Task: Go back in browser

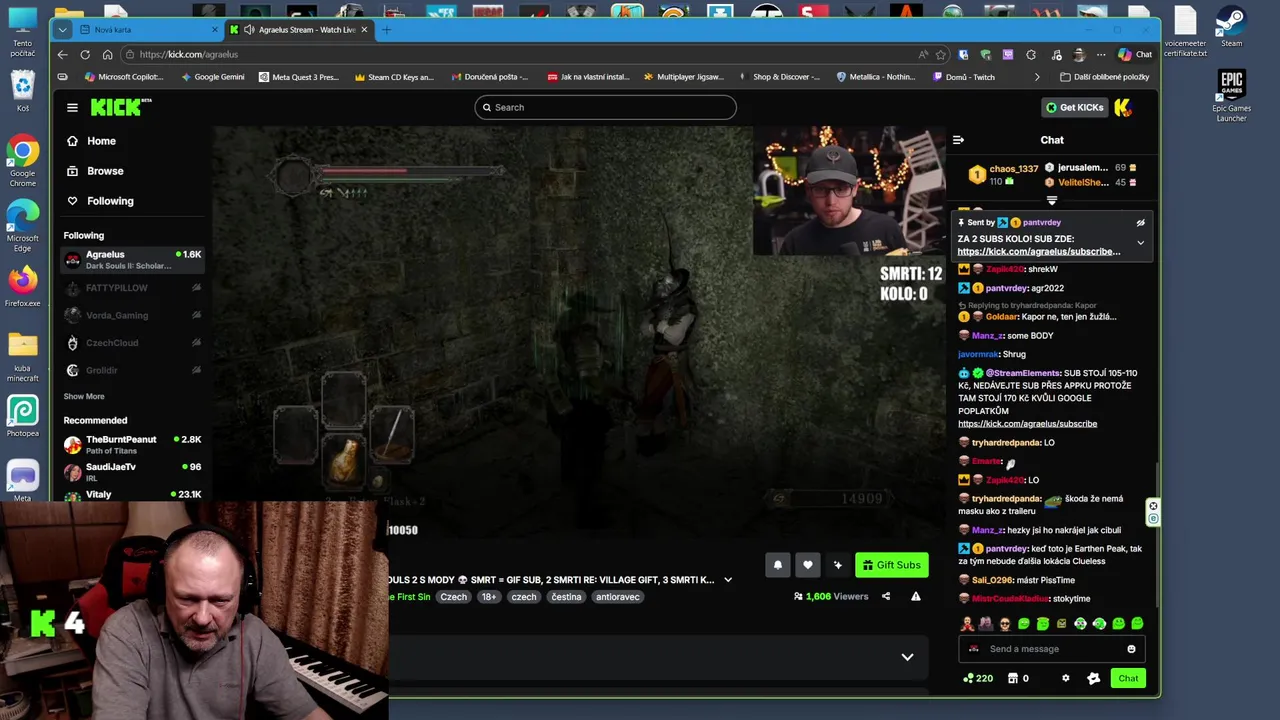Action: point(62,55)
